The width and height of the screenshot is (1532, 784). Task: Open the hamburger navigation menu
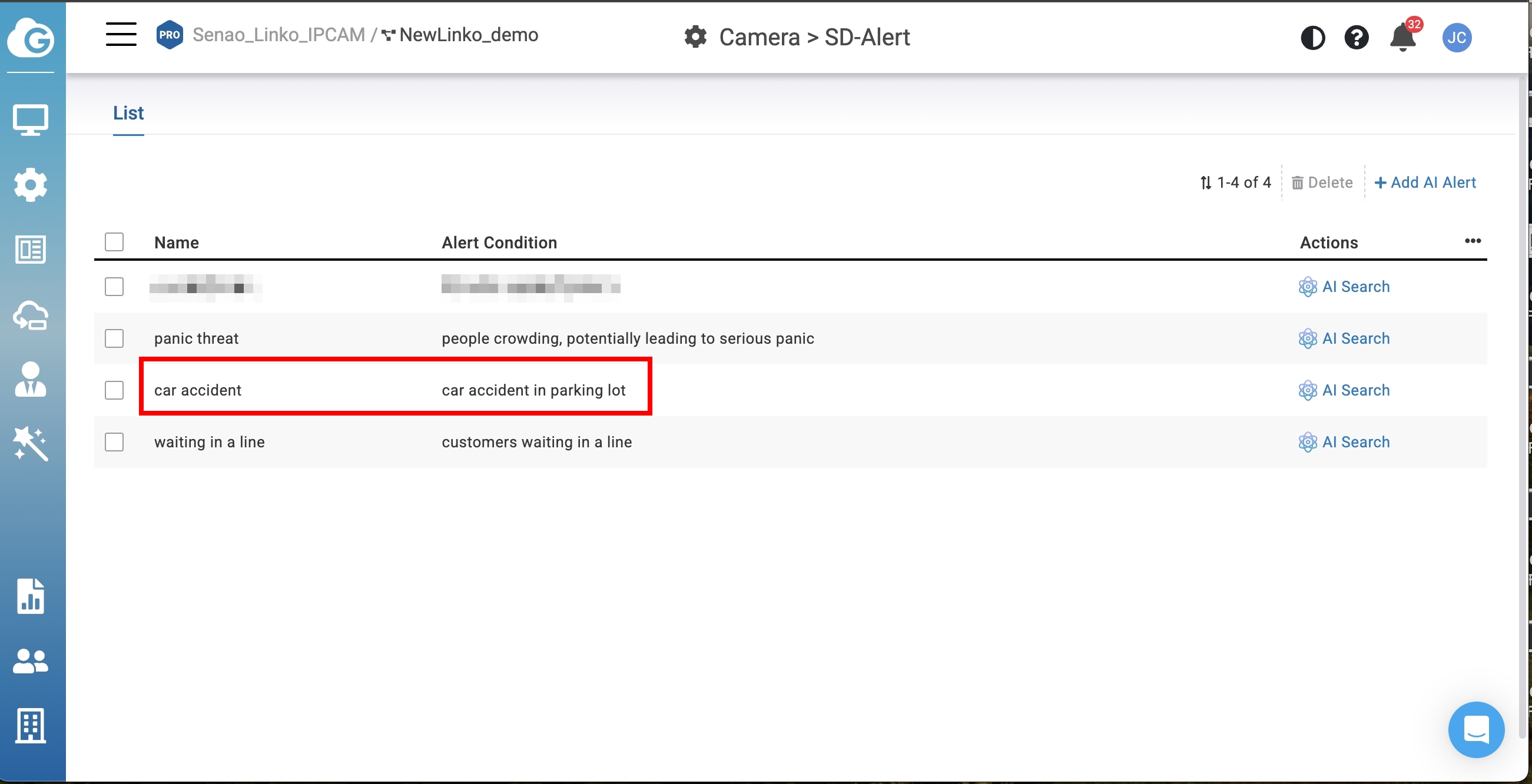[x=121, y=35]
